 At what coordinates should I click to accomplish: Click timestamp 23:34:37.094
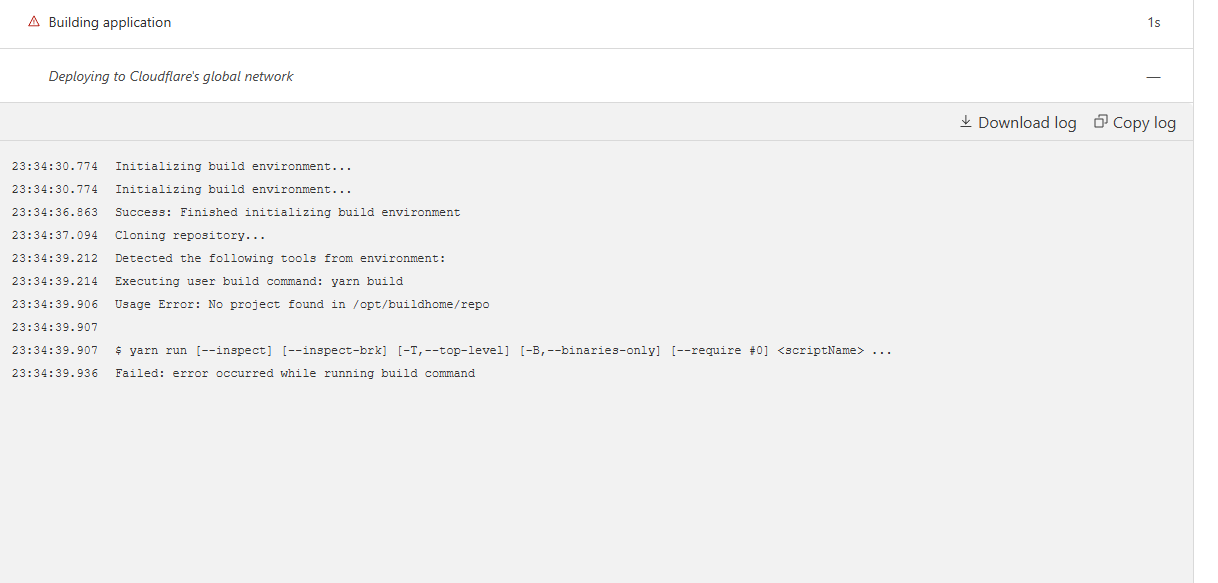pos(55,236)
